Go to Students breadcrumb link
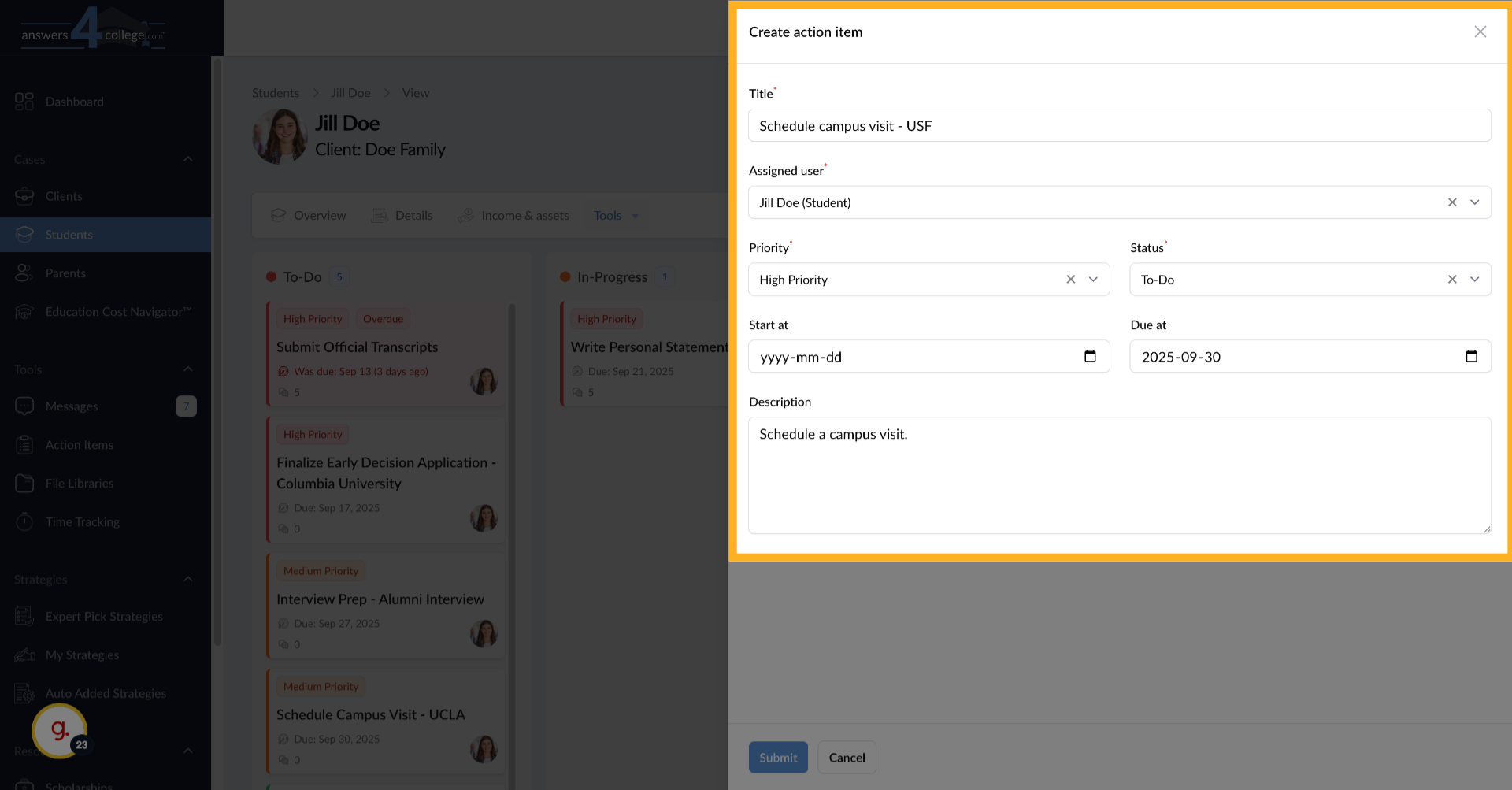 coord(276,93)
